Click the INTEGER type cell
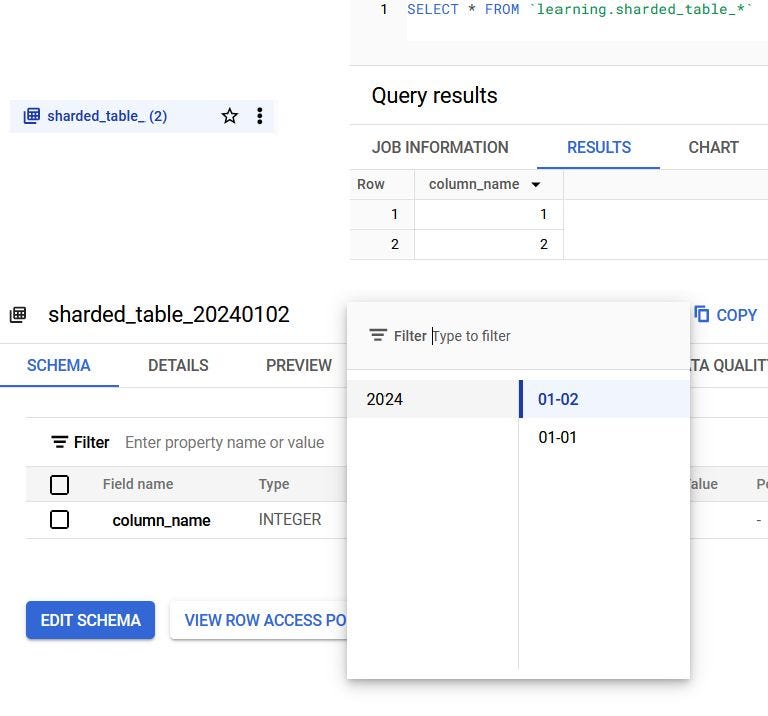This screenshot has width=768, height=716. coord(290,520)
